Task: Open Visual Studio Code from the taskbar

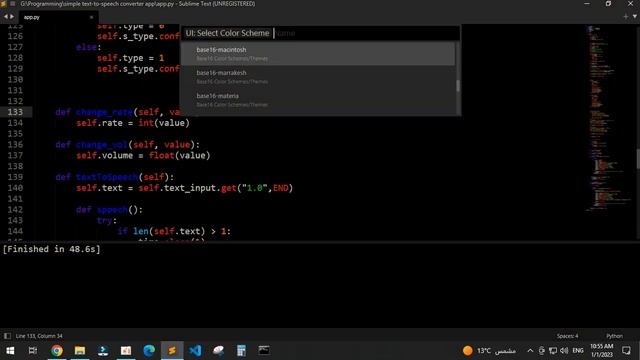Action: (x=195, y=351)
